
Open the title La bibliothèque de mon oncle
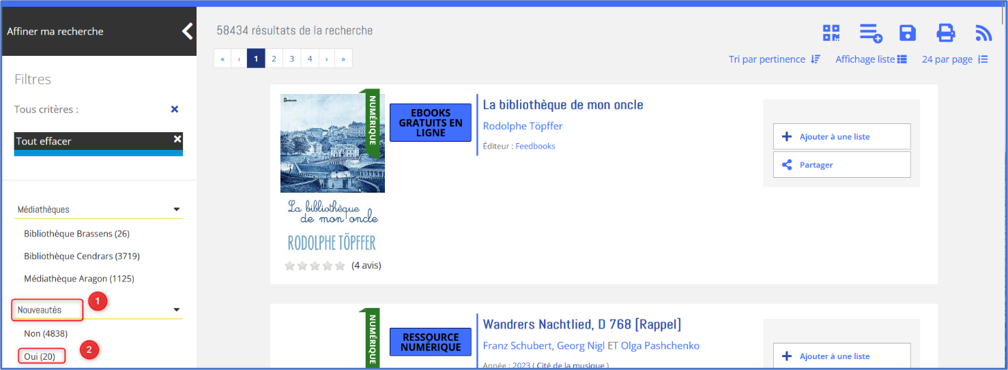point(563,105)
